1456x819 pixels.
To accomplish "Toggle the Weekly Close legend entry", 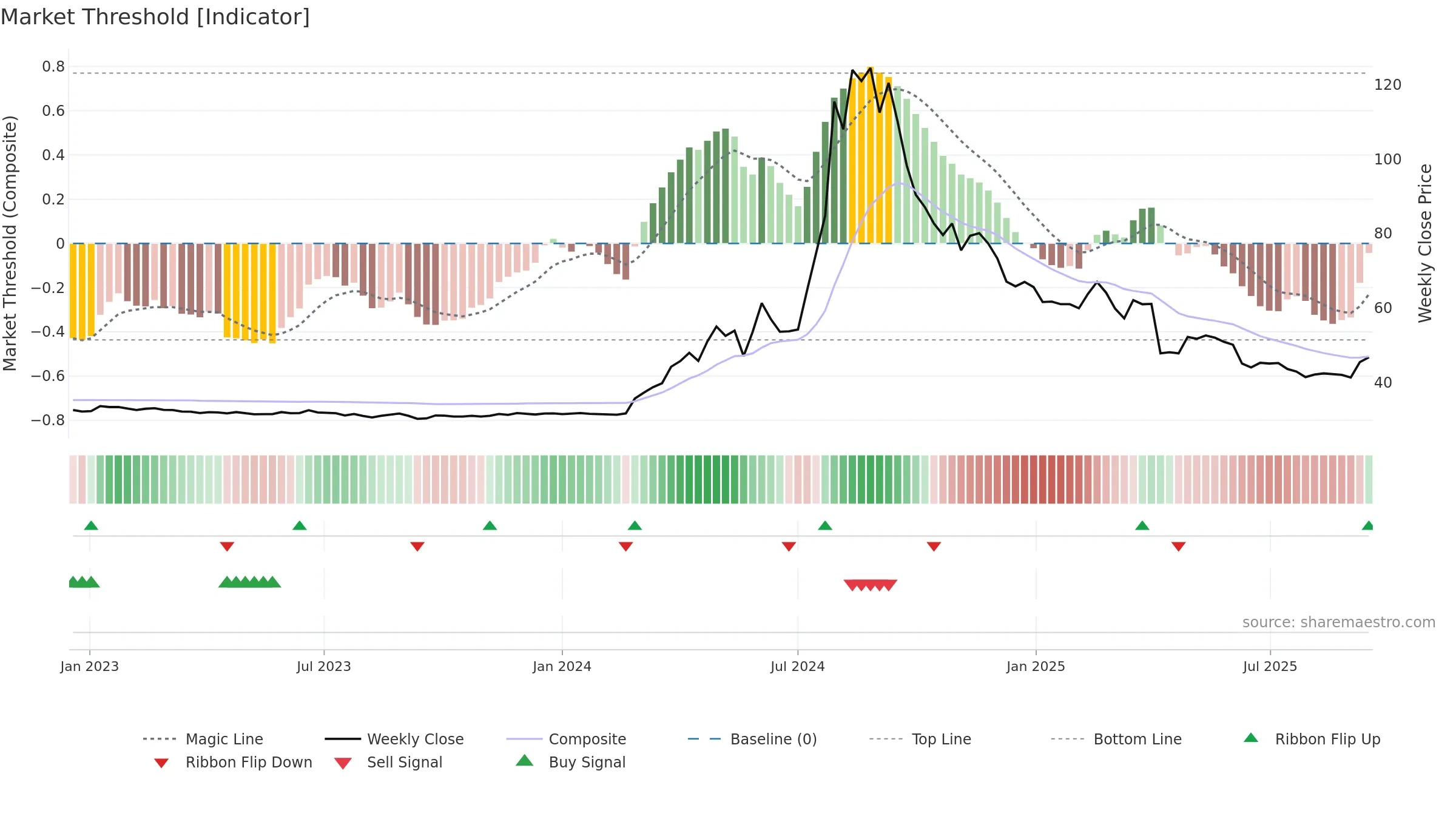I will coord(394,739).
